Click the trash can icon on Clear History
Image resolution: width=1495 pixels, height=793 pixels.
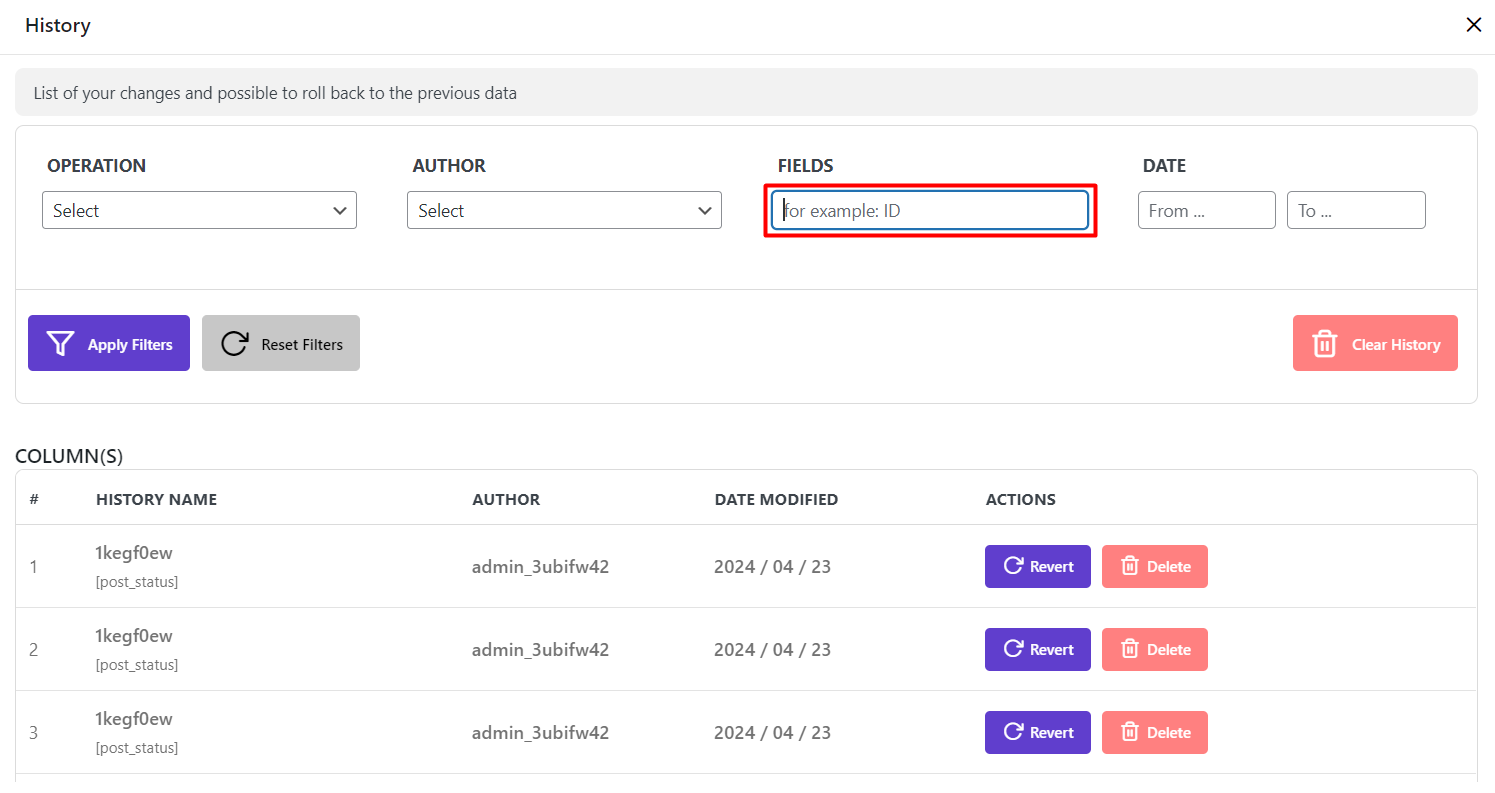(x=1325, y=344)
